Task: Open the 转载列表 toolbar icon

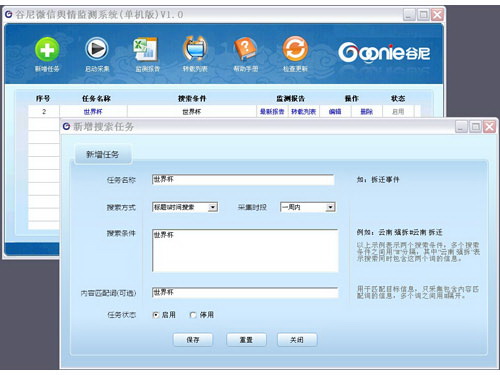Action: click(x=195, y=49)
